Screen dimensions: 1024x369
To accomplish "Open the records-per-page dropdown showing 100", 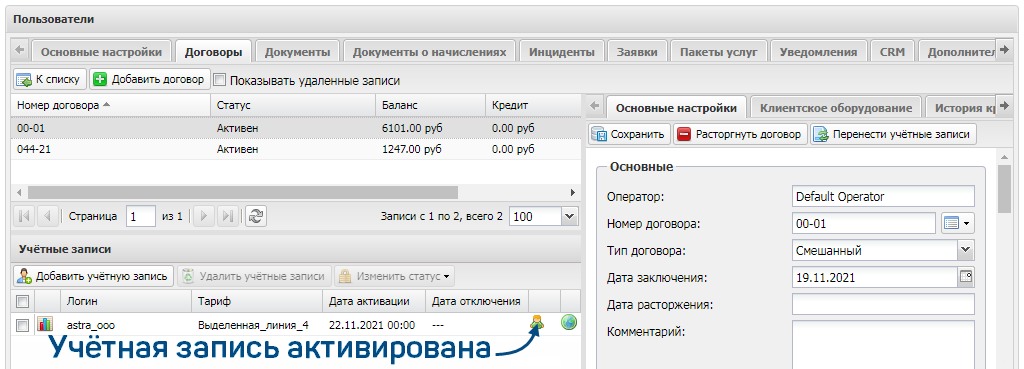I will point(569,216).
